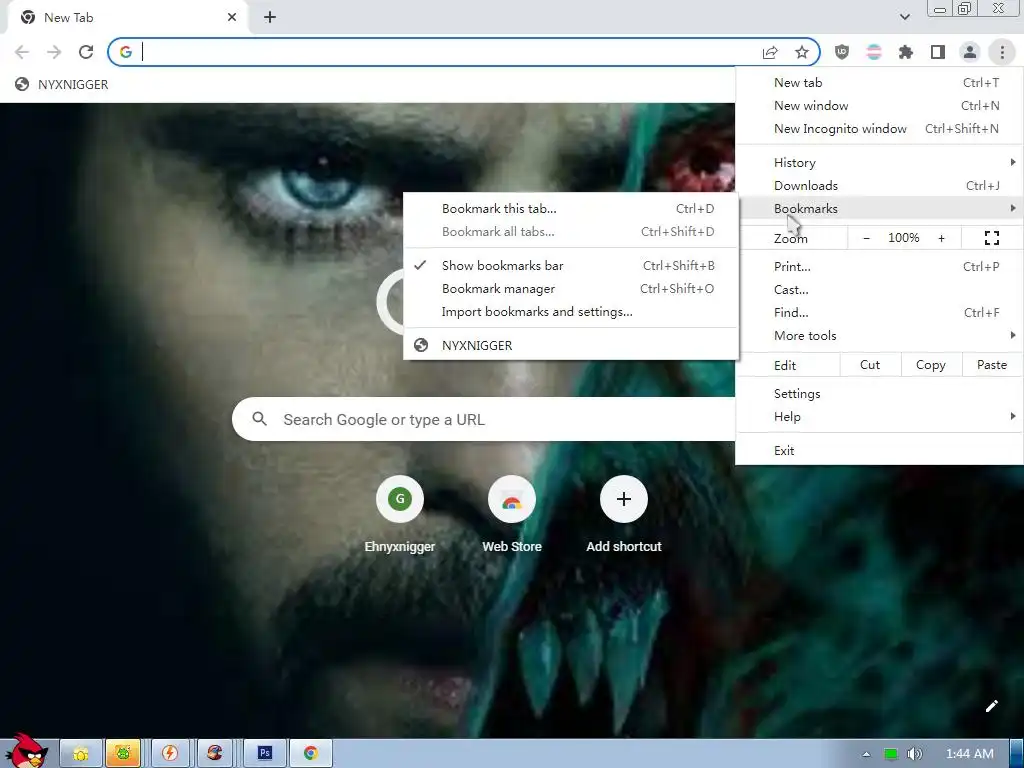Click the fullscreen icon in Zoom row
Viewport: 1024px width, 768px height.
(x=991, y=238)
